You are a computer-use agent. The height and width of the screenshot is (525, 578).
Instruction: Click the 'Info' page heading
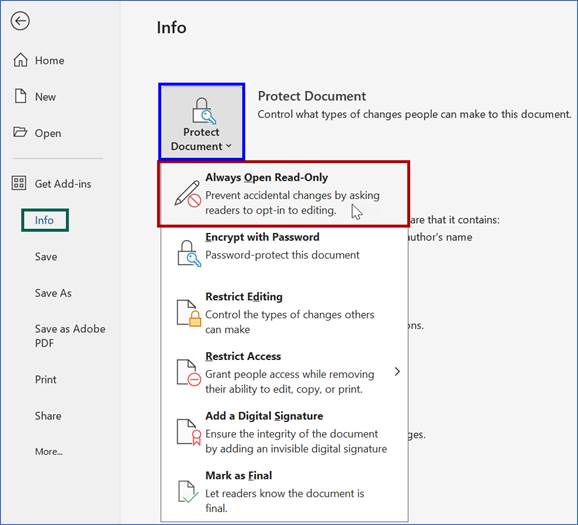point(171,28)
